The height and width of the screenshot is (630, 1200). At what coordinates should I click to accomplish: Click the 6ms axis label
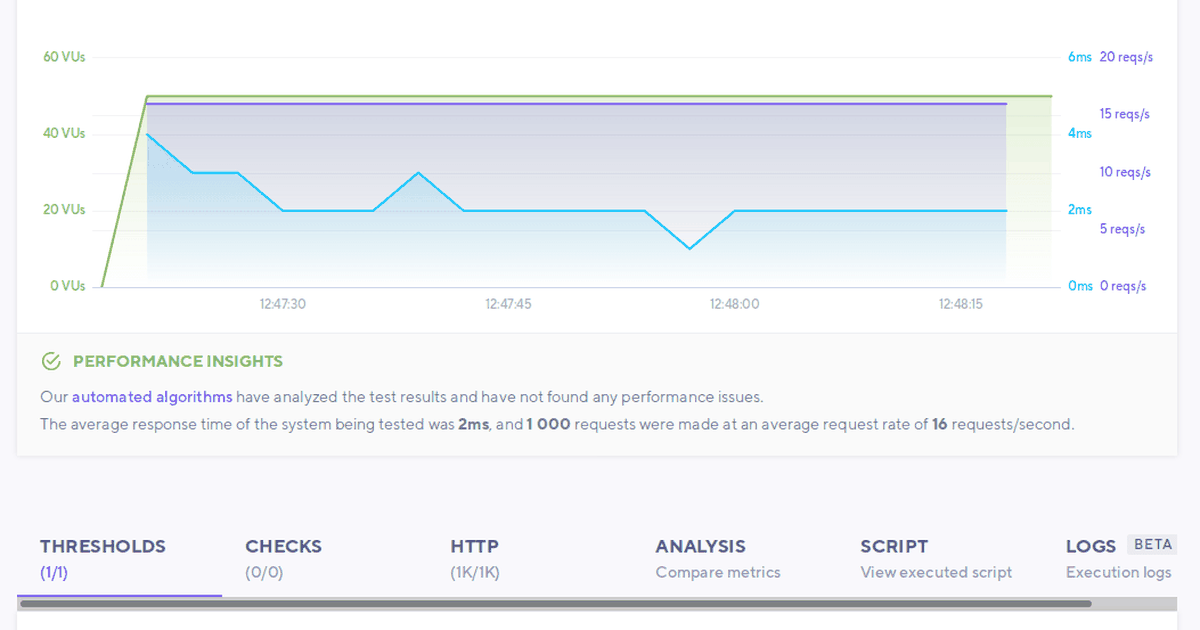[x=1080, y=57]
